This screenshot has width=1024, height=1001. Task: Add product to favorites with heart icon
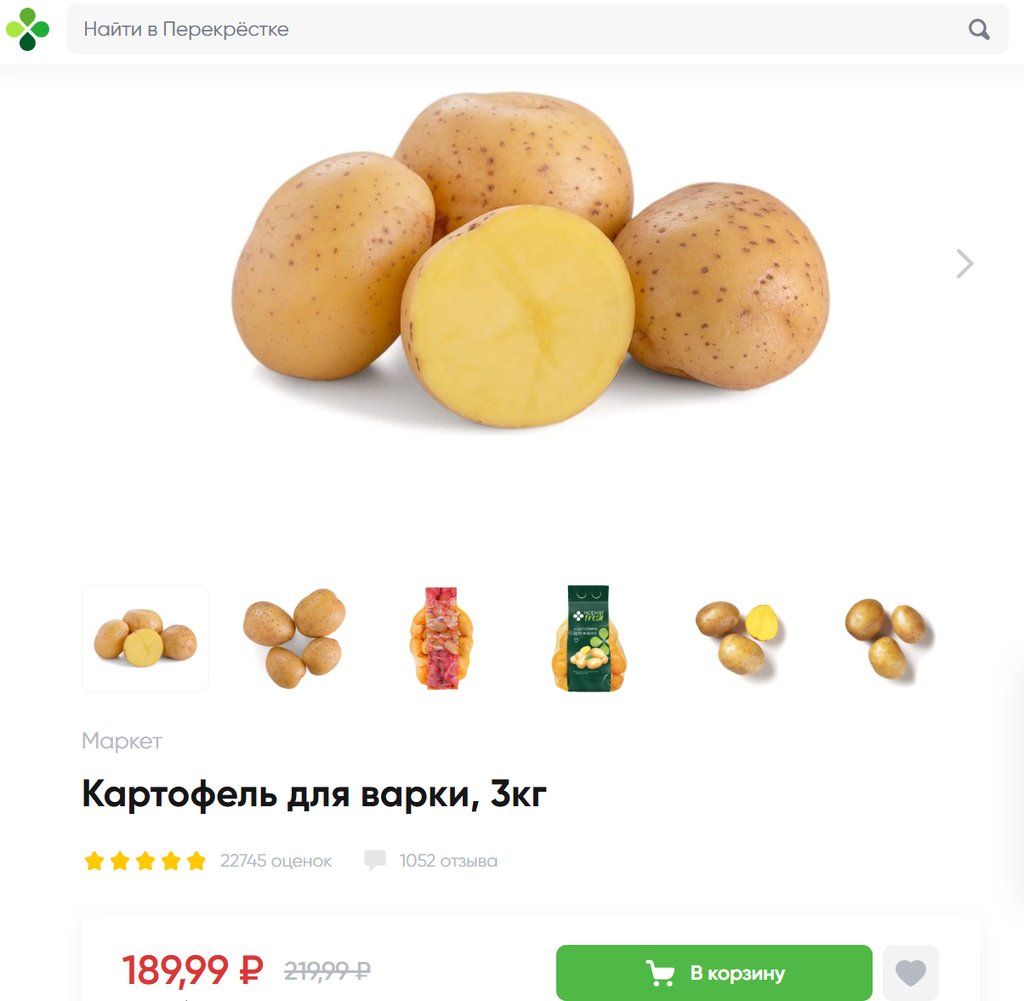tap(910, 972)
